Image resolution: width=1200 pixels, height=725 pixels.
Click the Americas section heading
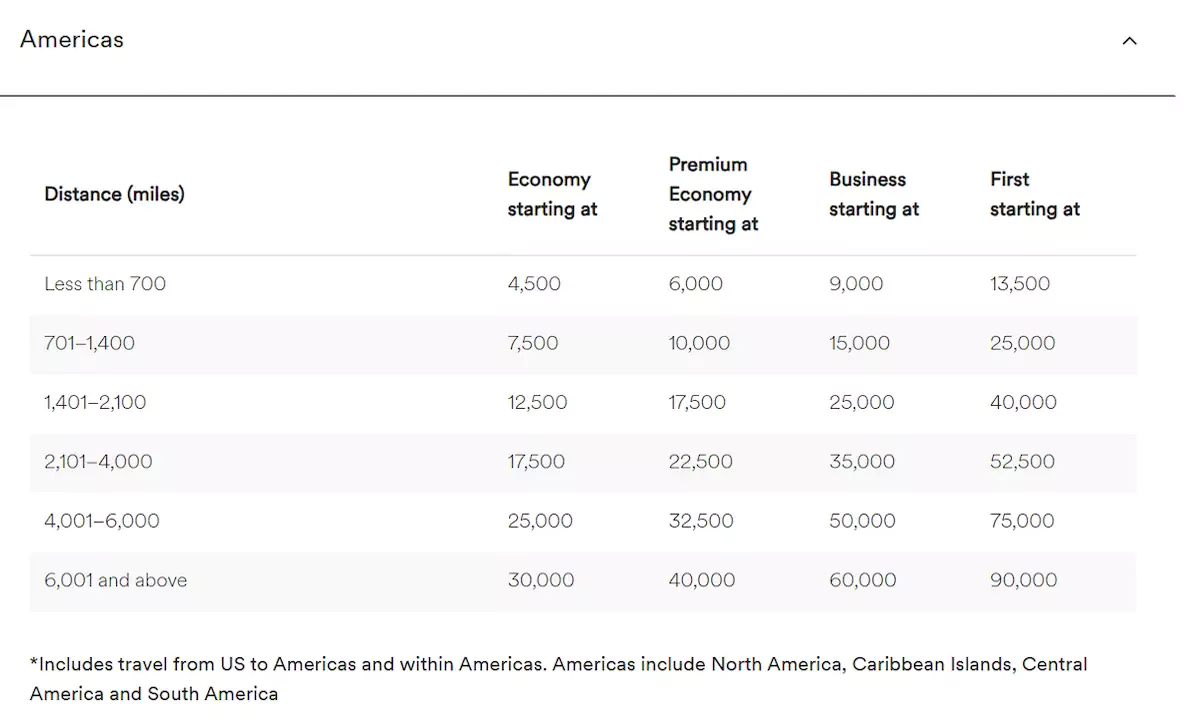(x=72, y=40)
